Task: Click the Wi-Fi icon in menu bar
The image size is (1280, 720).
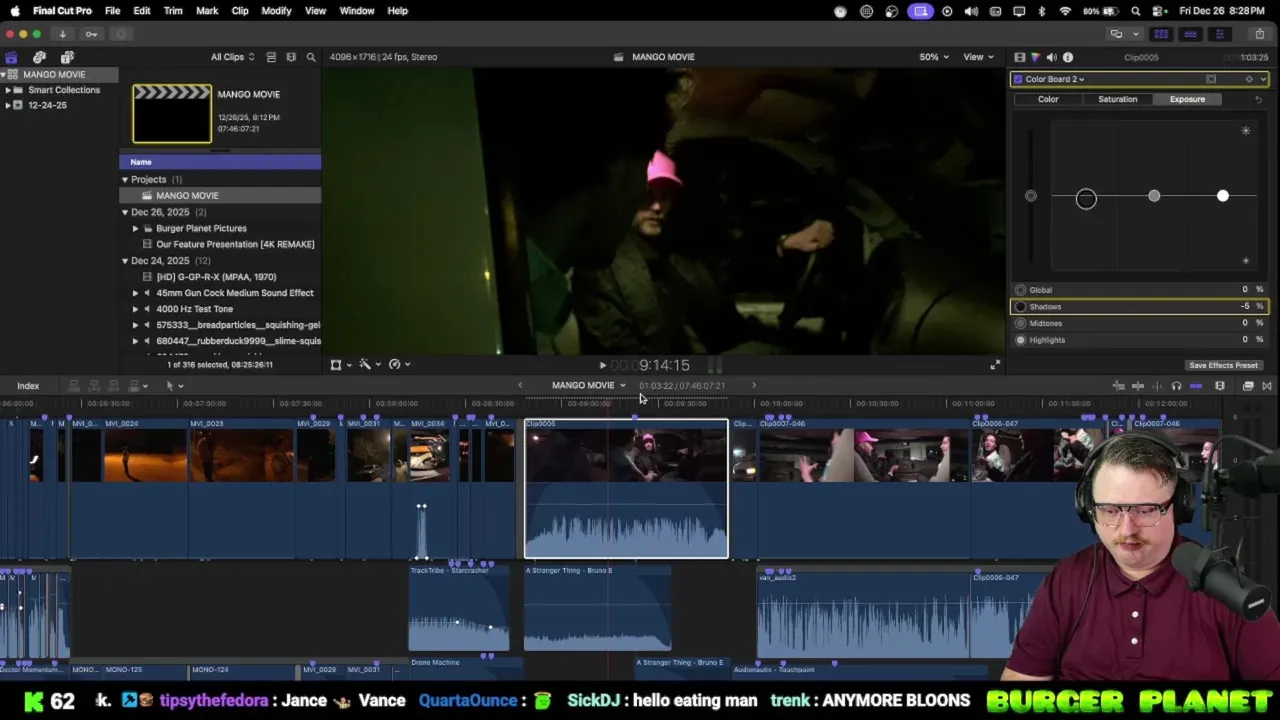Action: click(1065, 11)
